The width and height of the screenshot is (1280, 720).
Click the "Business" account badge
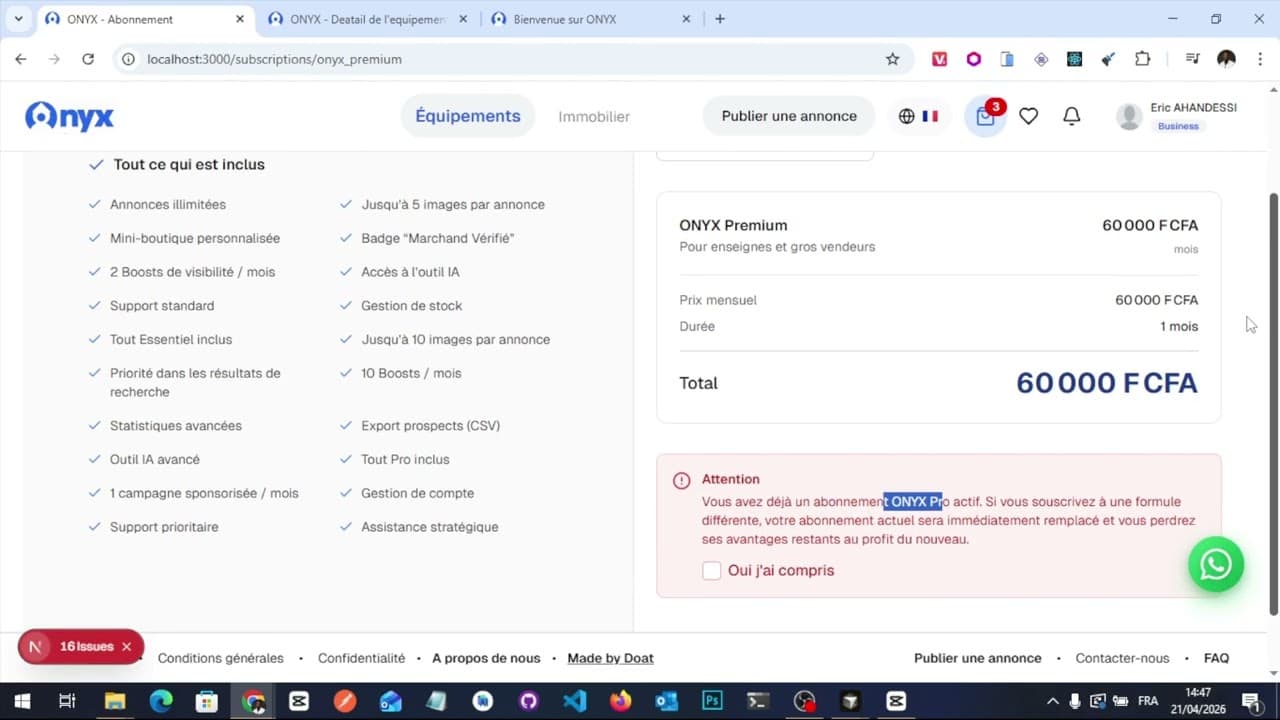point(1178,126)
